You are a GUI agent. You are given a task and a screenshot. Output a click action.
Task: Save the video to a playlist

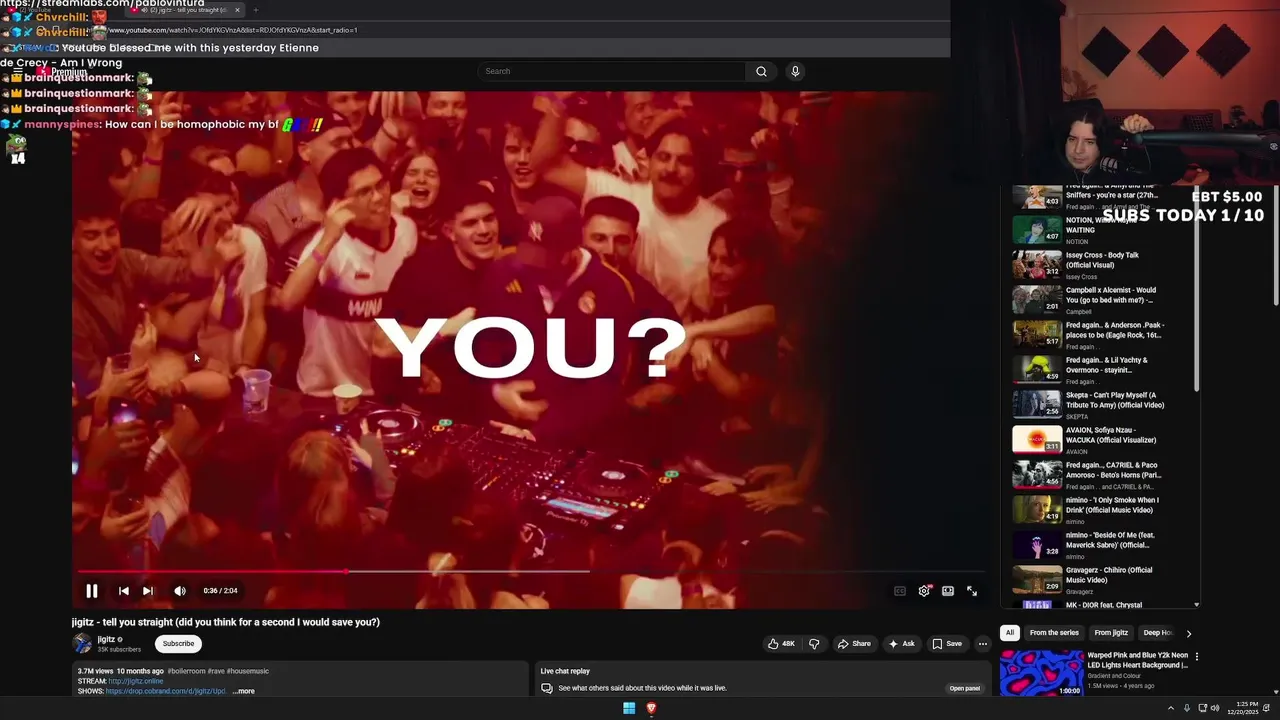coord(947,644)
